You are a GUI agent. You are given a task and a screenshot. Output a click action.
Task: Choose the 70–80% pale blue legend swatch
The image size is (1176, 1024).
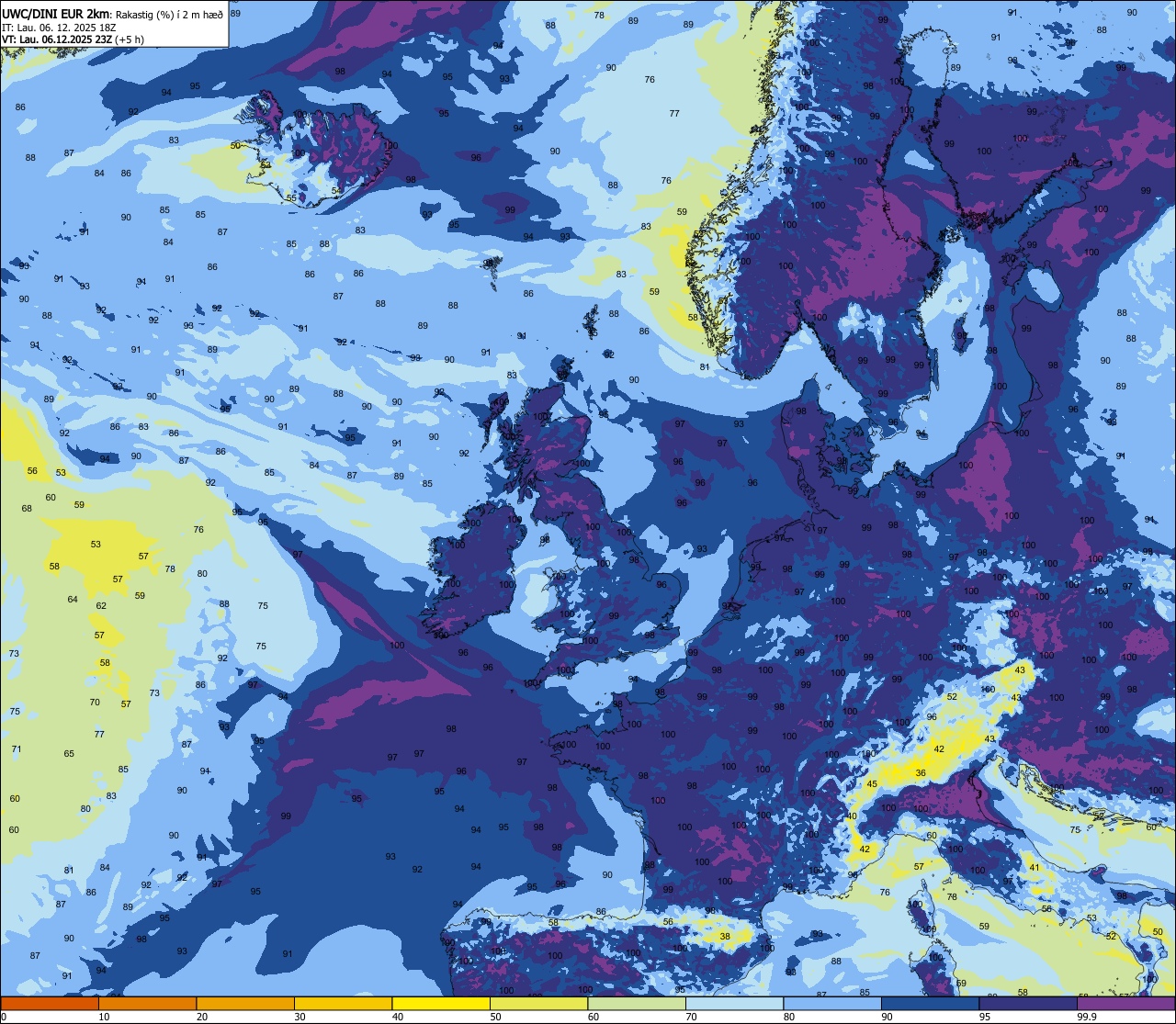[735, 1003]
